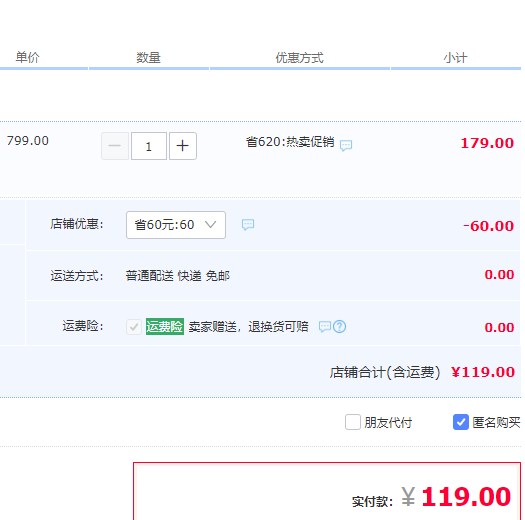
Task: Click the 数量 column header
Action: click(148, 58)
